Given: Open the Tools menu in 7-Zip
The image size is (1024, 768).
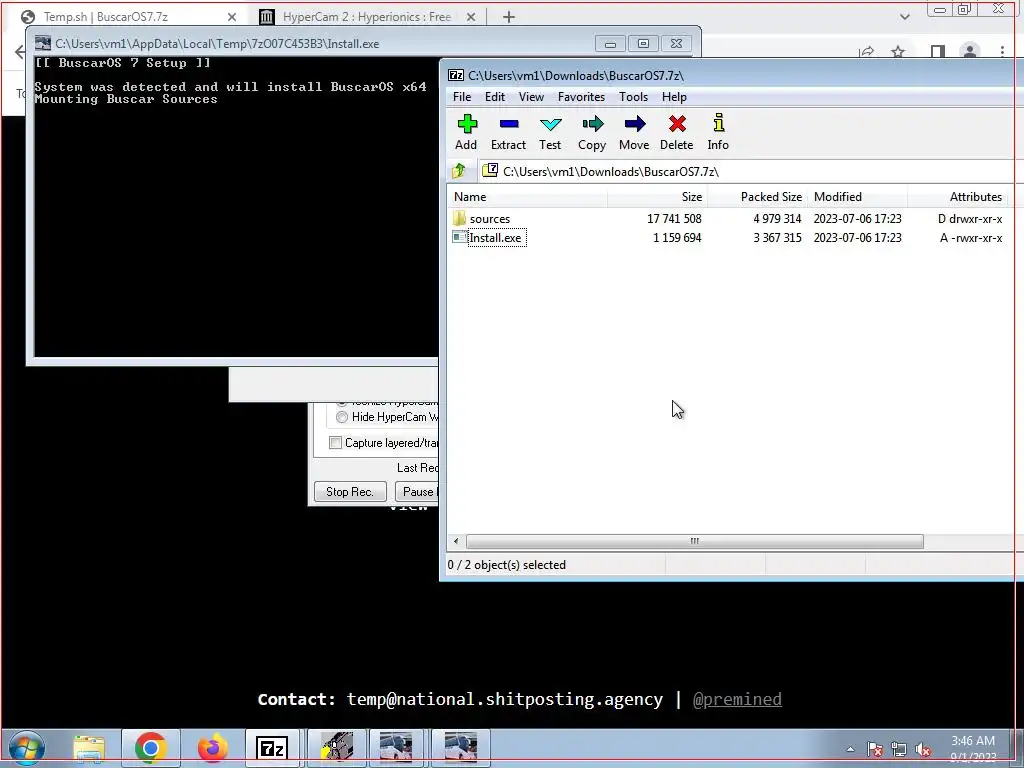Looking at the screenshot, I should pos(633,97).
